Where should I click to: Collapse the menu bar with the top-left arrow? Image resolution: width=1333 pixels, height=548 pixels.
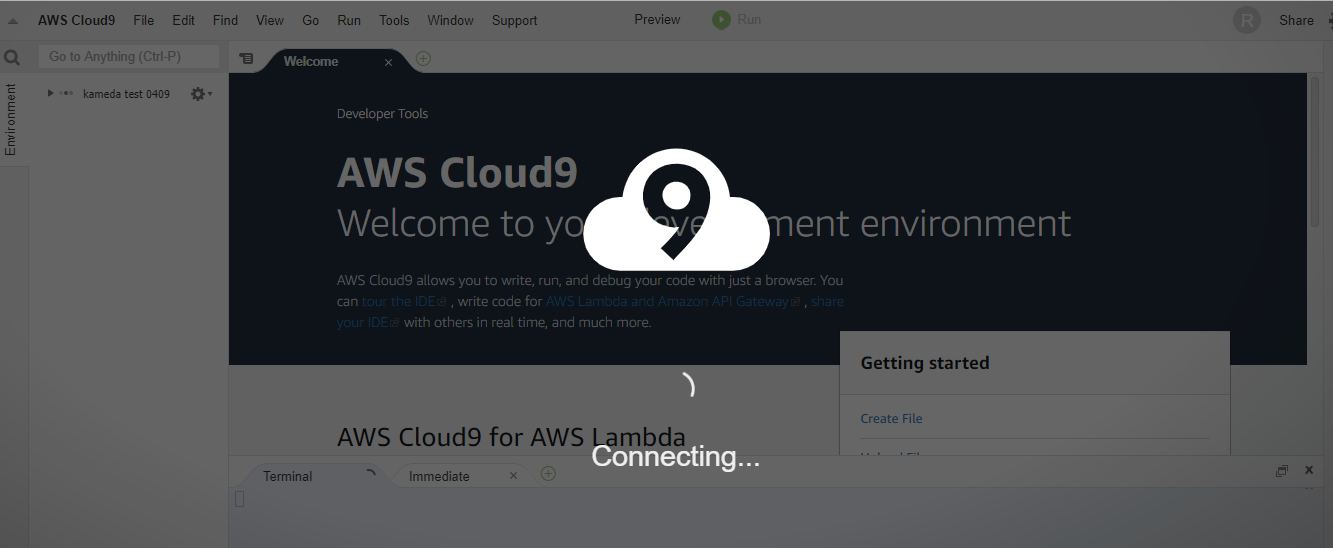(13, 21)
